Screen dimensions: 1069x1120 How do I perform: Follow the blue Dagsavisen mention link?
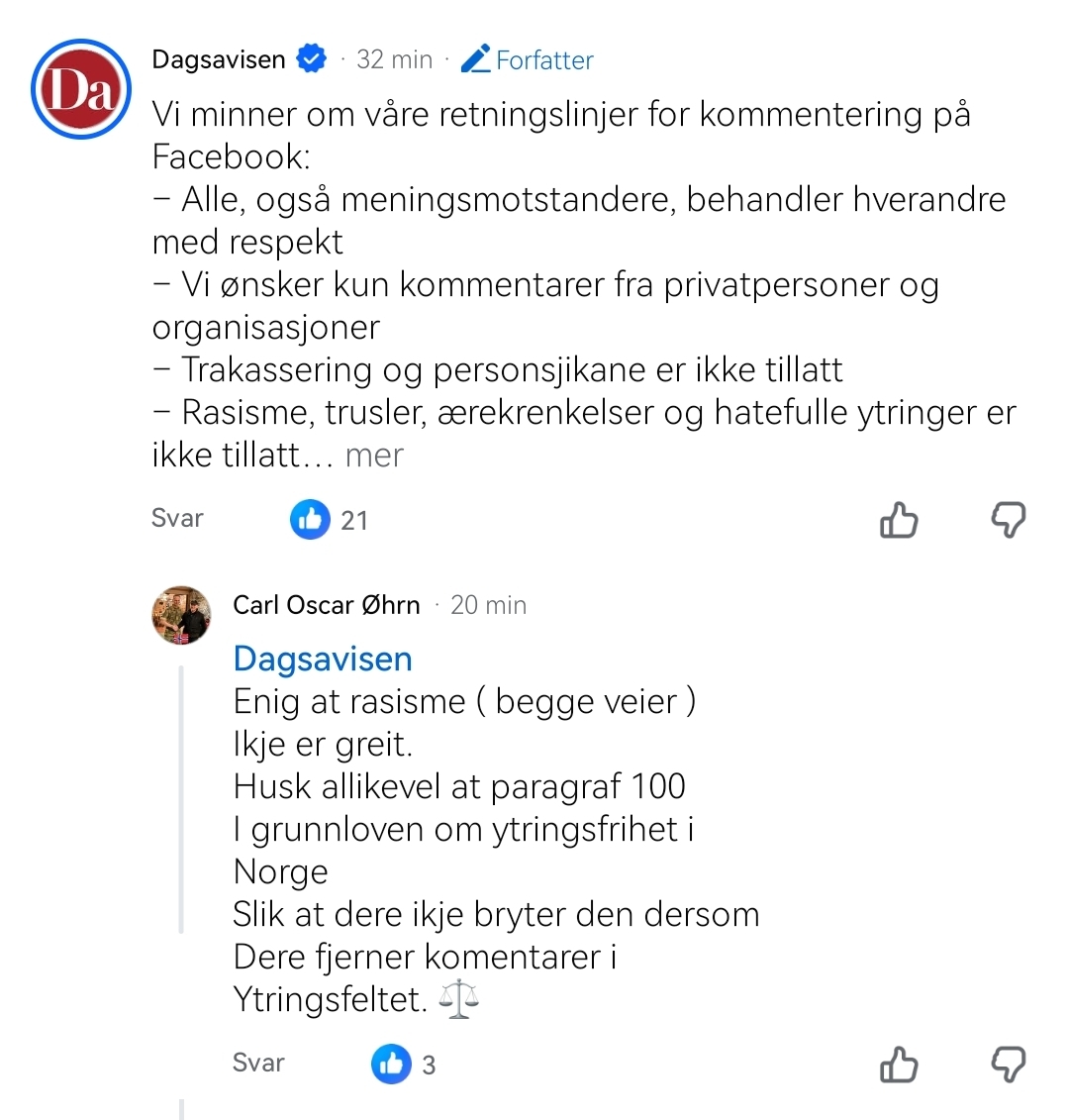pyautogui.click(x=323, y=660)
